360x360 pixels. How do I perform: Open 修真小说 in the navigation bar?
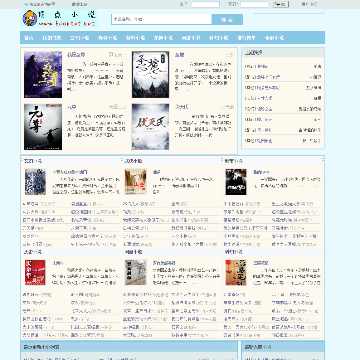pos(107,38)
